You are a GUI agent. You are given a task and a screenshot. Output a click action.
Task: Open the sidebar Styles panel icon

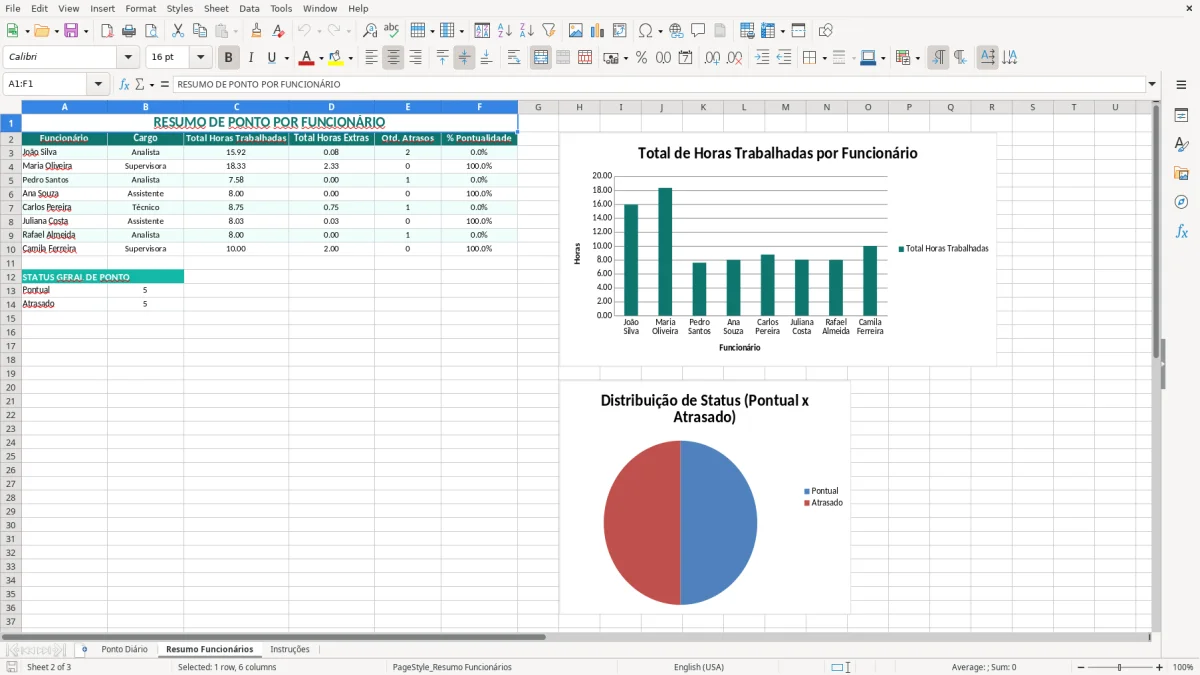[x=1181, y=145]
